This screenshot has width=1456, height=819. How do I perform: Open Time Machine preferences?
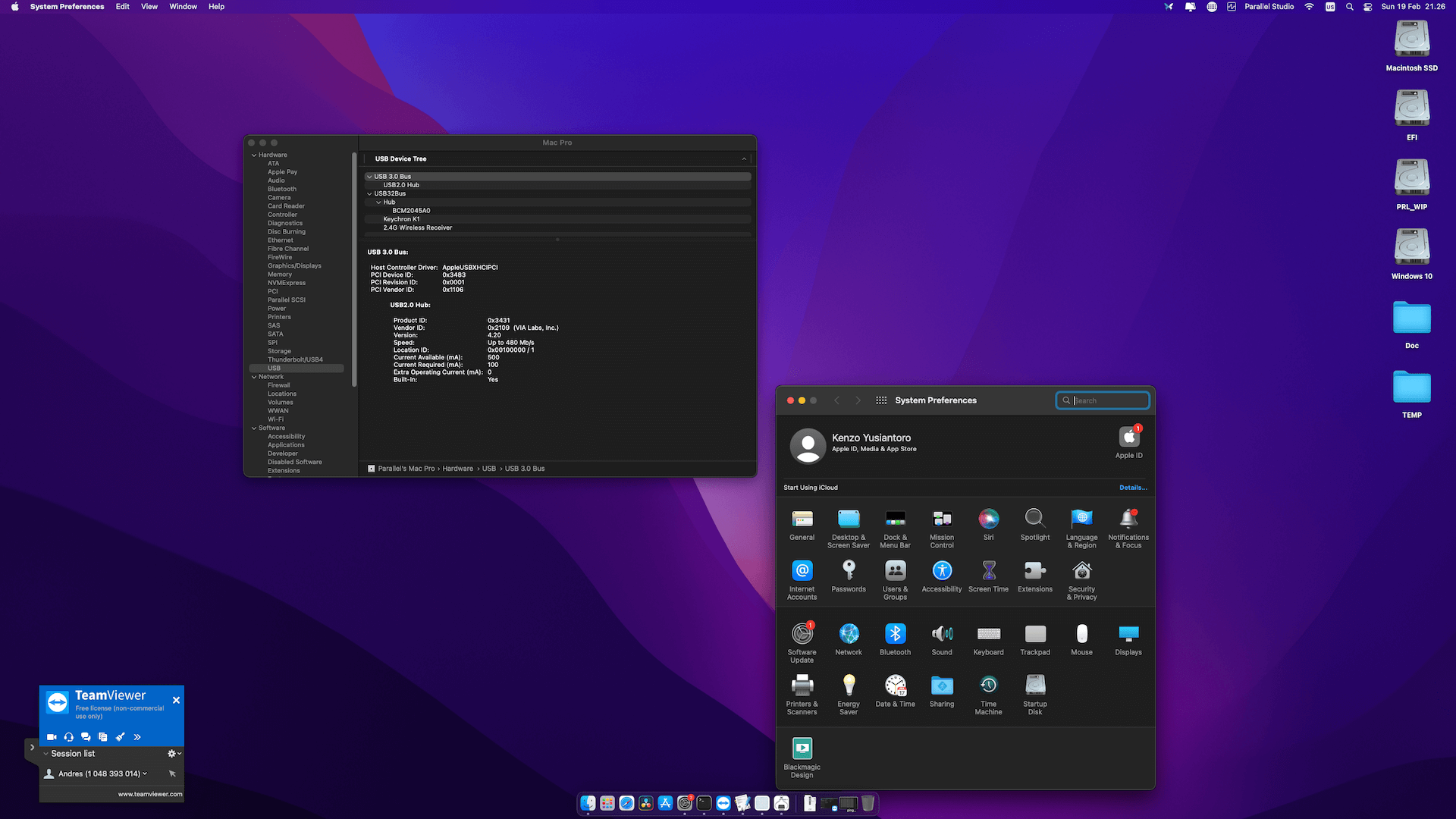(988, 695)
